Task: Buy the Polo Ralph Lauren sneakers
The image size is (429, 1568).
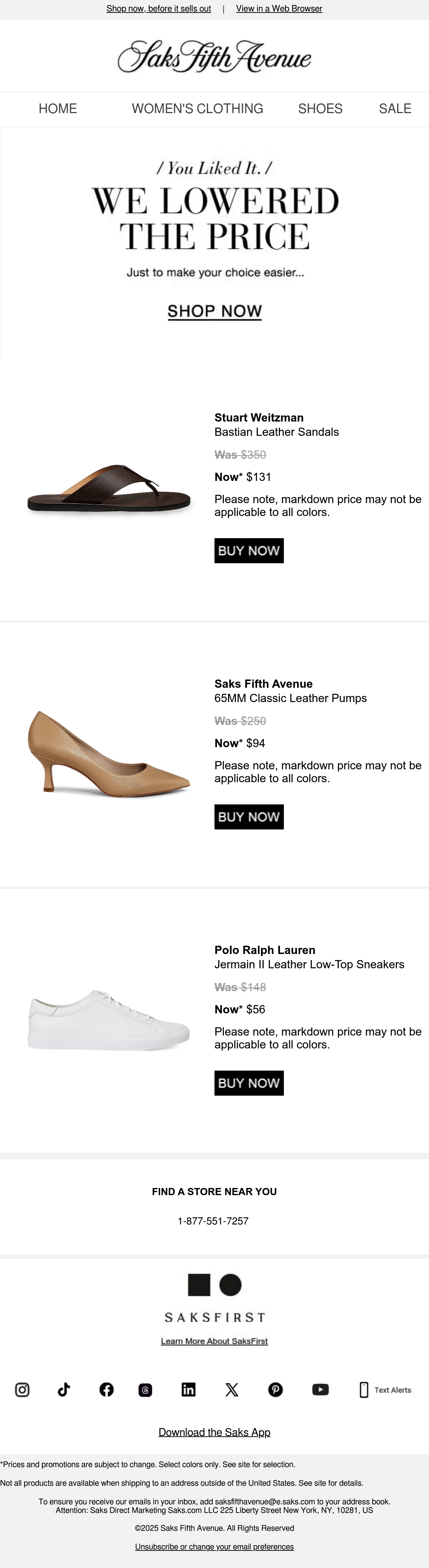Action: click(249, 1083)
